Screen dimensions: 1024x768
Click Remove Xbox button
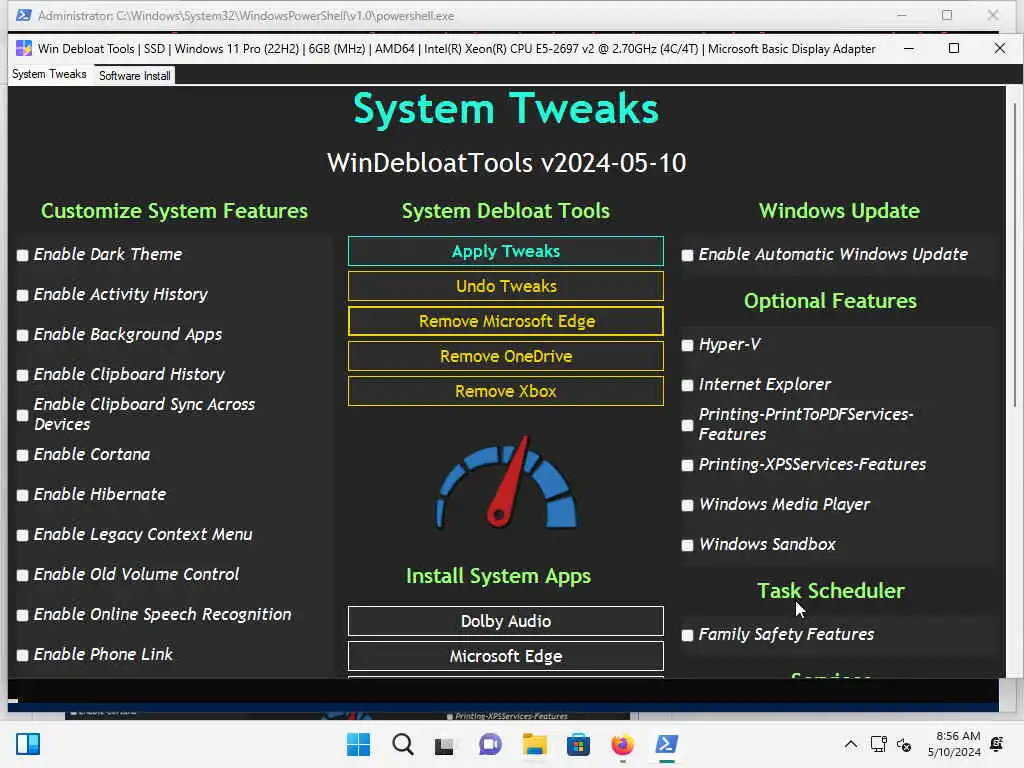(505, 391)
